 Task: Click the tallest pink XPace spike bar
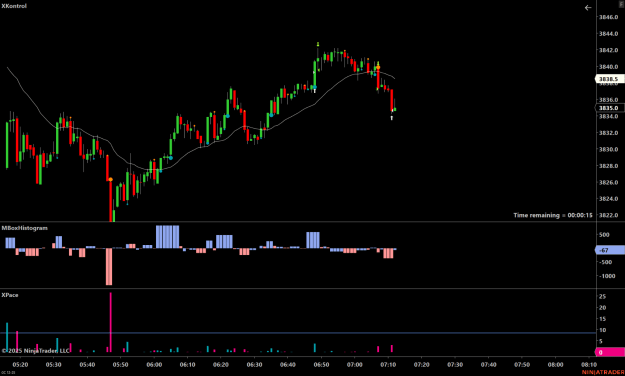(110, 322)
